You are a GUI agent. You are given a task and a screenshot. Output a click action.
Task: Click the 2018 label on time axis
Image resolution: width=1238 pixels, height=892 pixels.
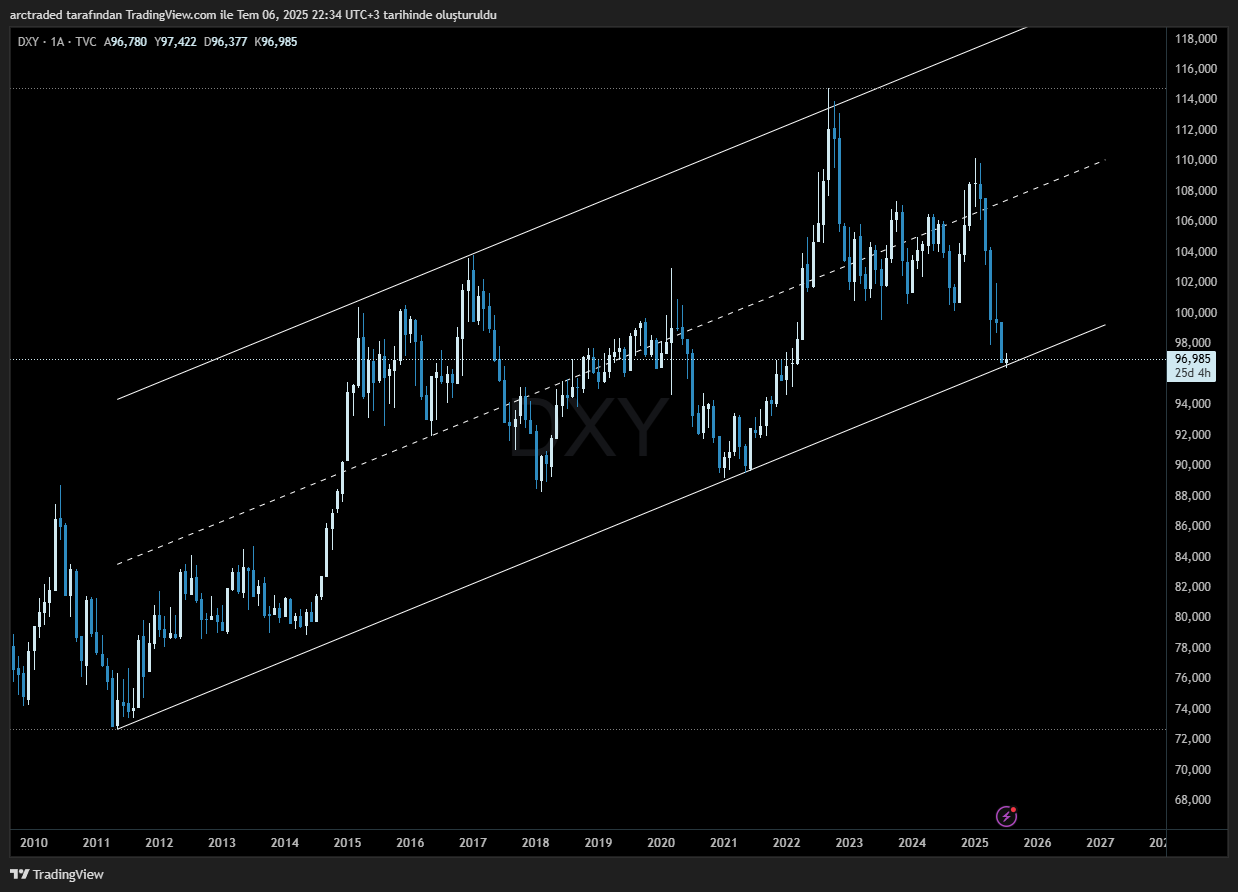coord(535,843)
